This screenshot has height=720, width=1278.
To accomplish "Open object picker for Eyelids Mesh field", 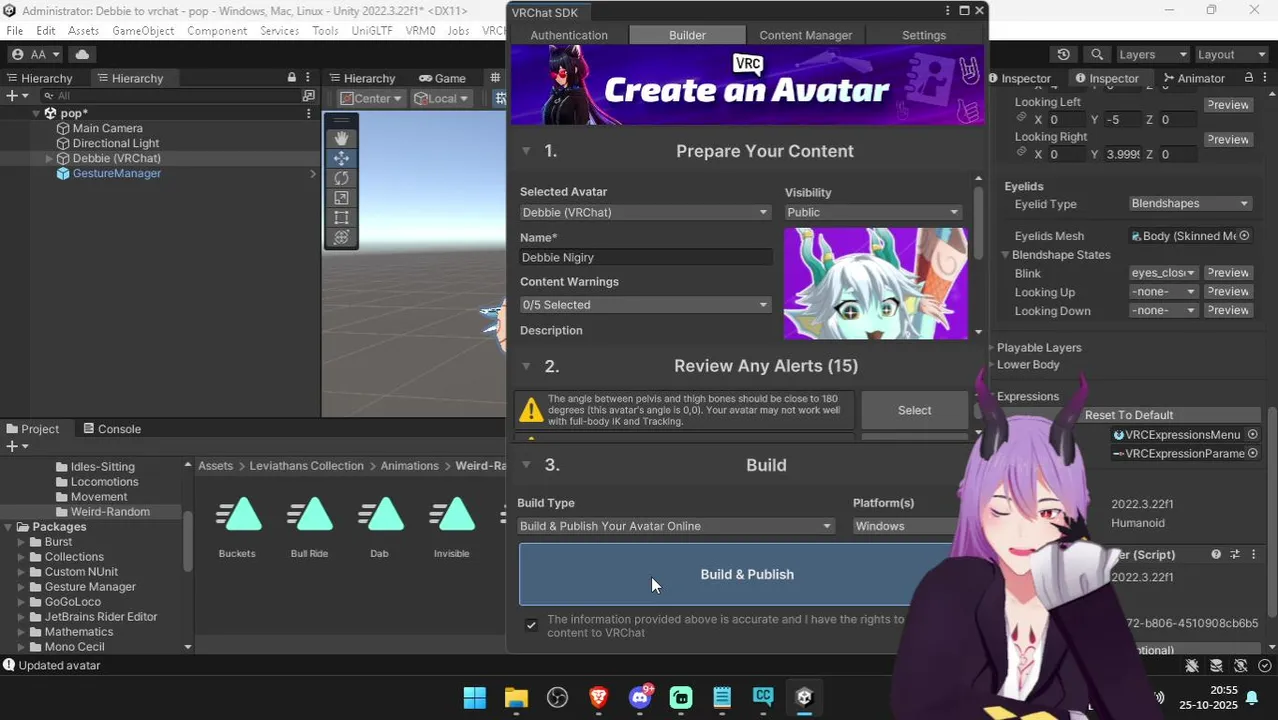I will tap(1245, 236).
